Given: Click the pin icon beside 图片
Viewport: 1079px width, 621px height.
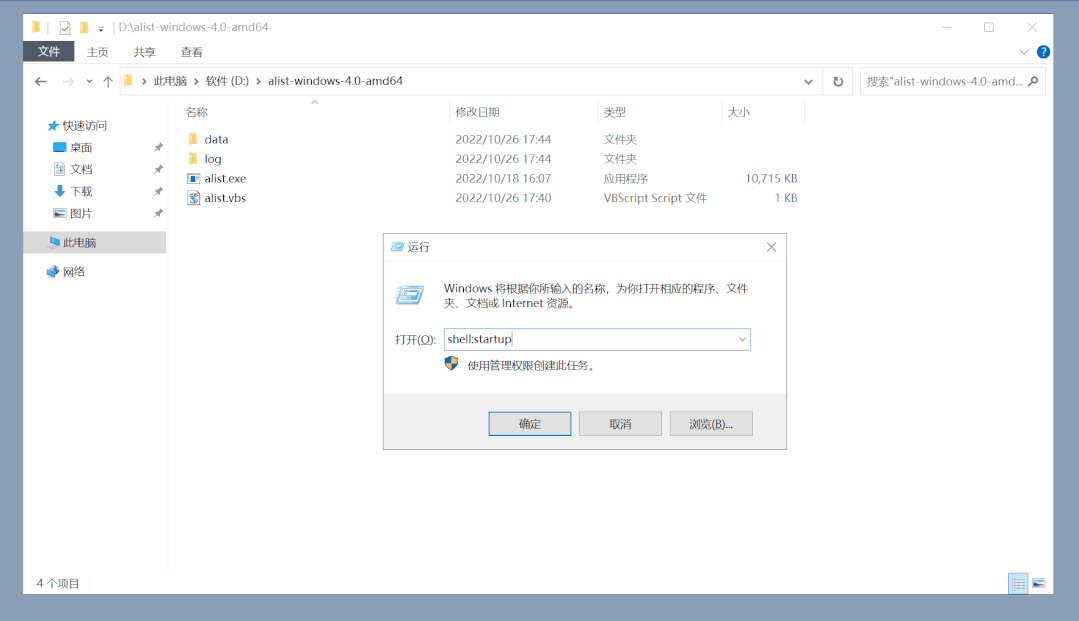Looking at the screenshot, I should pyautogui.click(x=158, y=213).
